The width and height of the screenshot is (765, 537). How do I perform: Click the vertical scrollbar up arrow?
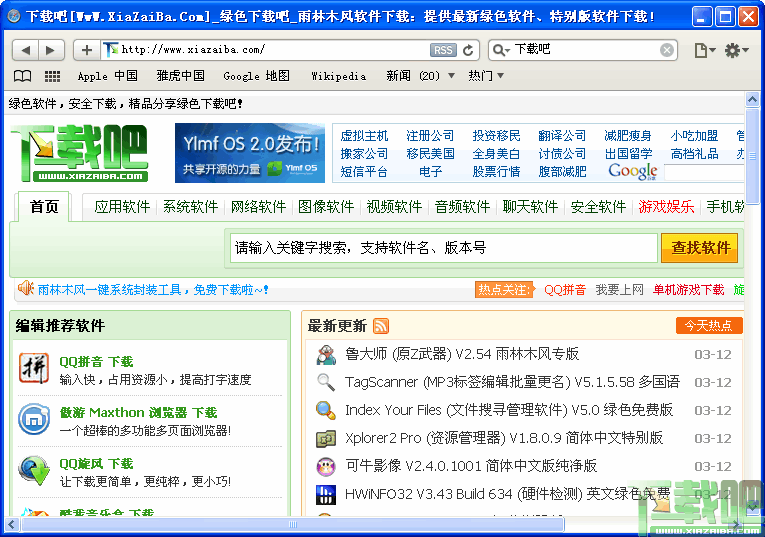752,100
